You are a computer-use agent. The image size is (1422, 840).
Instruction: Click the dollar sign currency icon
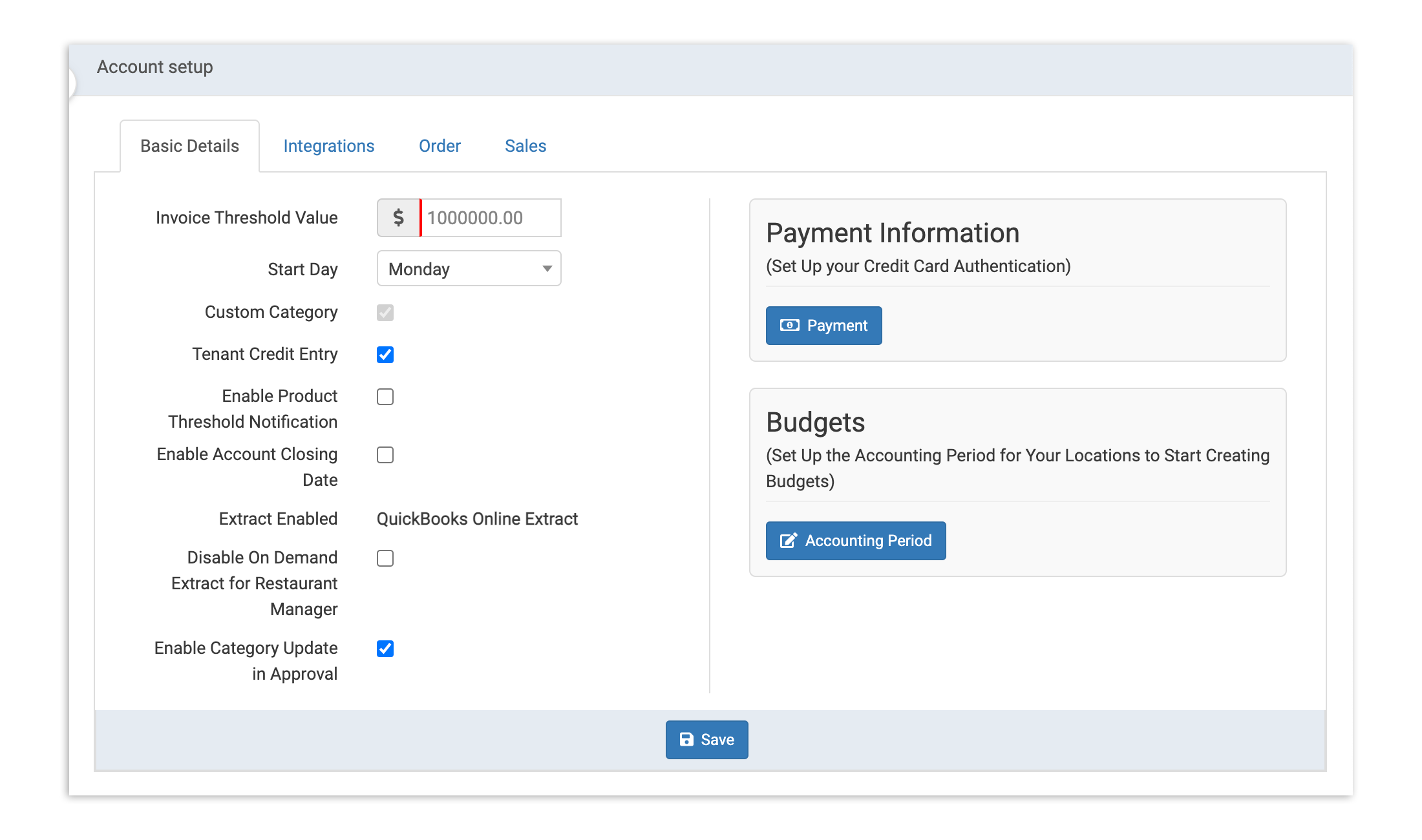click(399, 218)
